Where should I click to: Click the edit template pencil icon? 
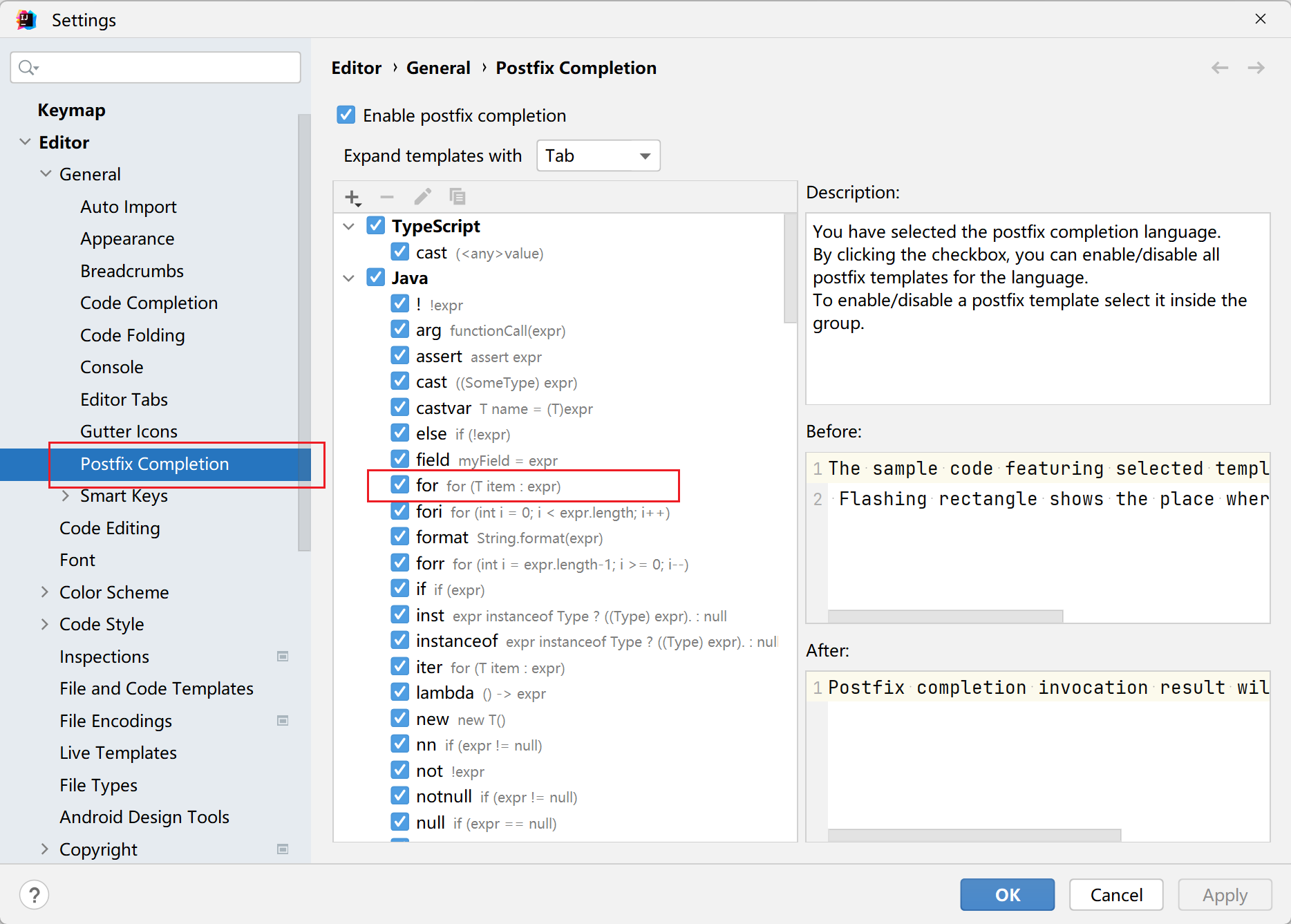[x=422, y=198]
